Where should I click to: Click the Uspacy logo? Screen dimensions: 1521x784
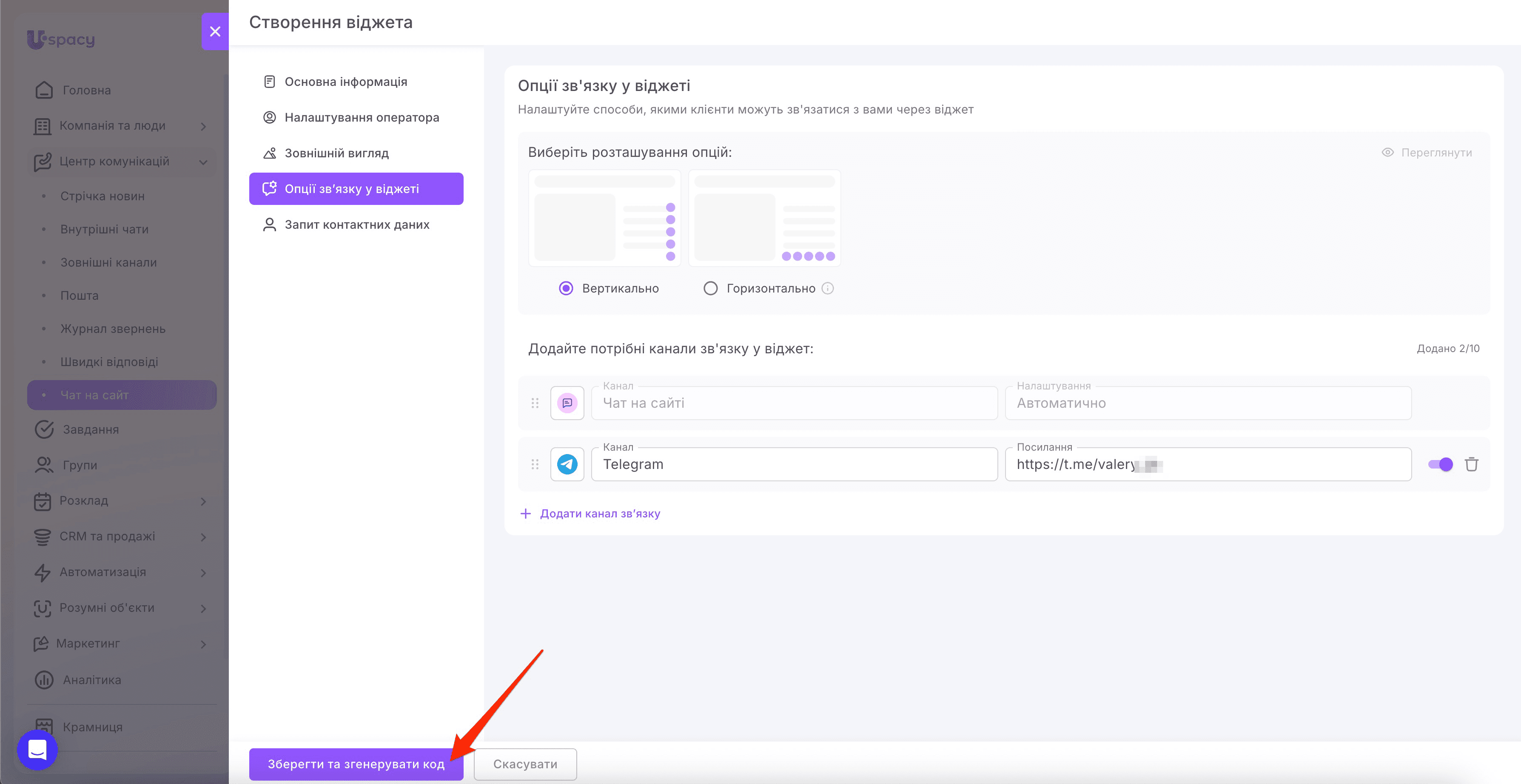pos(61,39)
